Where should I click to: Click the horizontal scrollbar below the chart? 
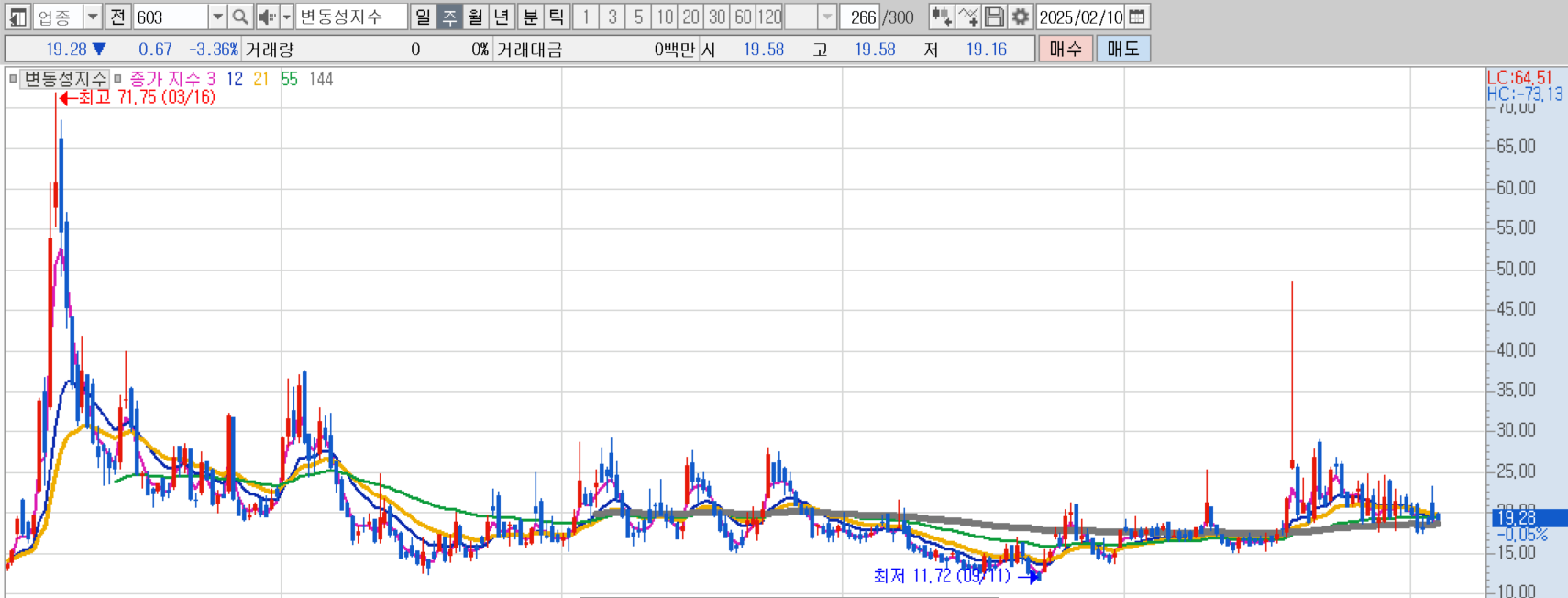pyautogui.click(x=789, y=595)
